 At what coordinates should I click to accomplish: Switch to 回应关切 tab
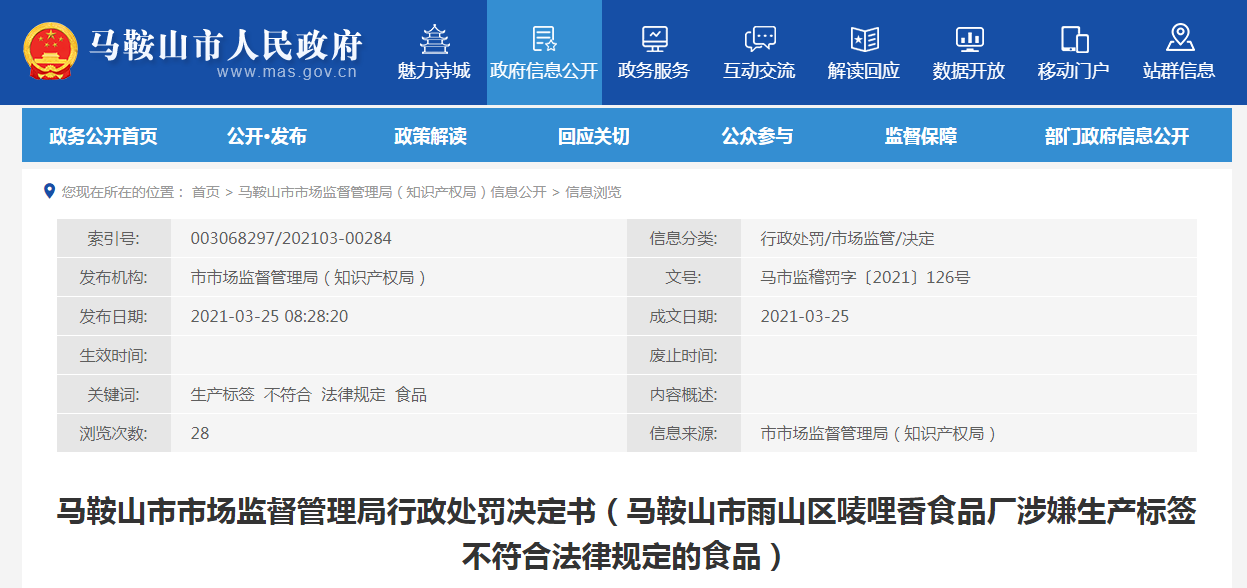[x=594, y=137]
